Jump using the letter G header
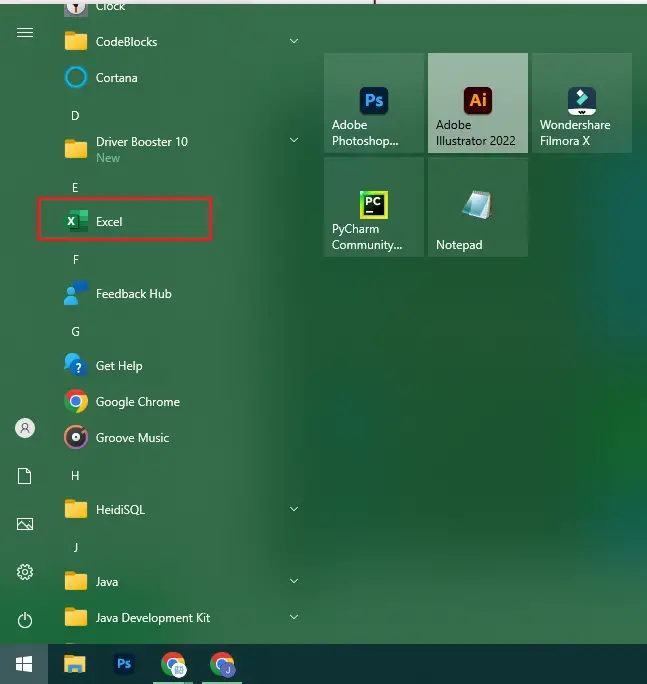Screen dimensions: 647x684 [75, 332]
